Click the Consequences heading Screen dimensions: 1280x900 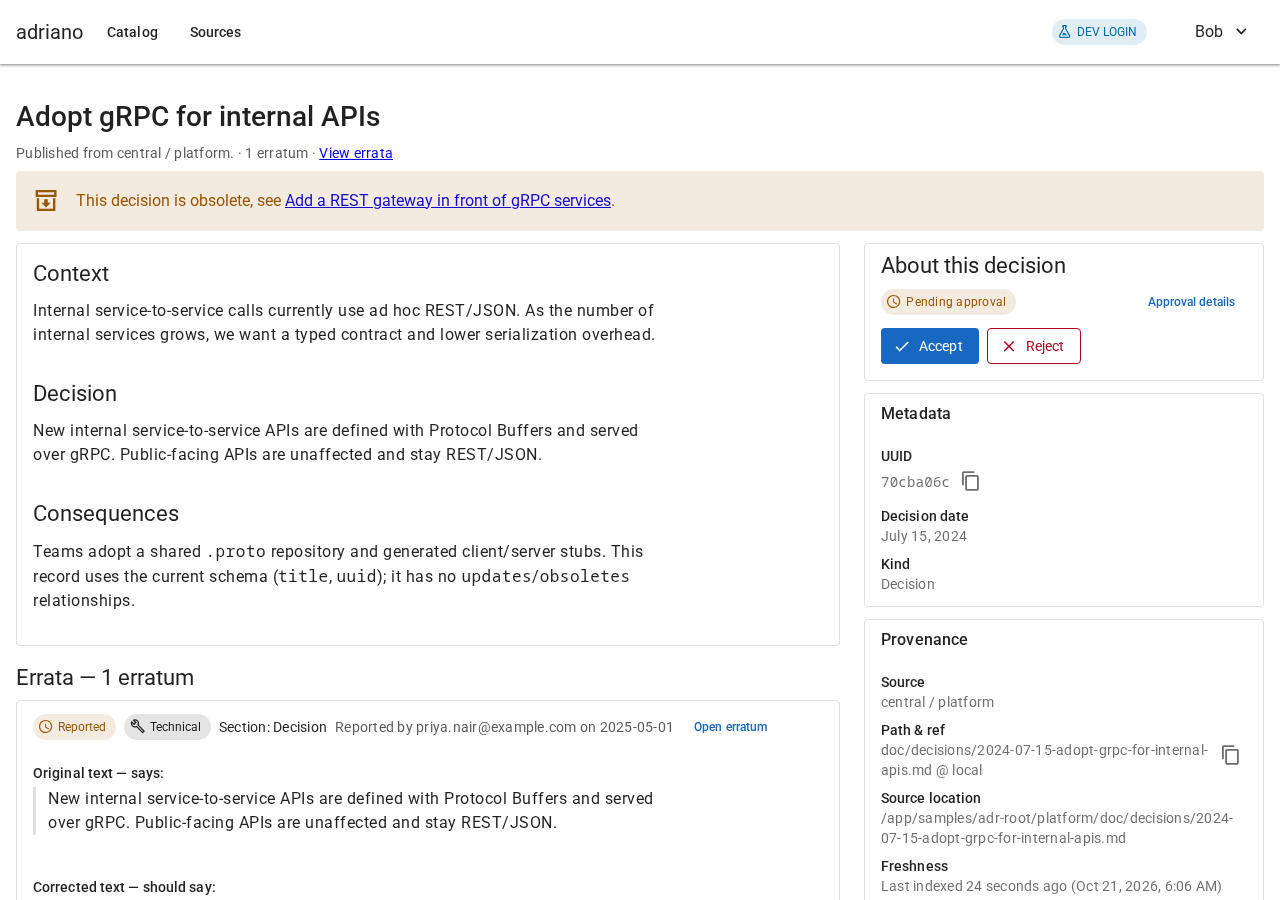pyautogui.click(x=106, y=514)
